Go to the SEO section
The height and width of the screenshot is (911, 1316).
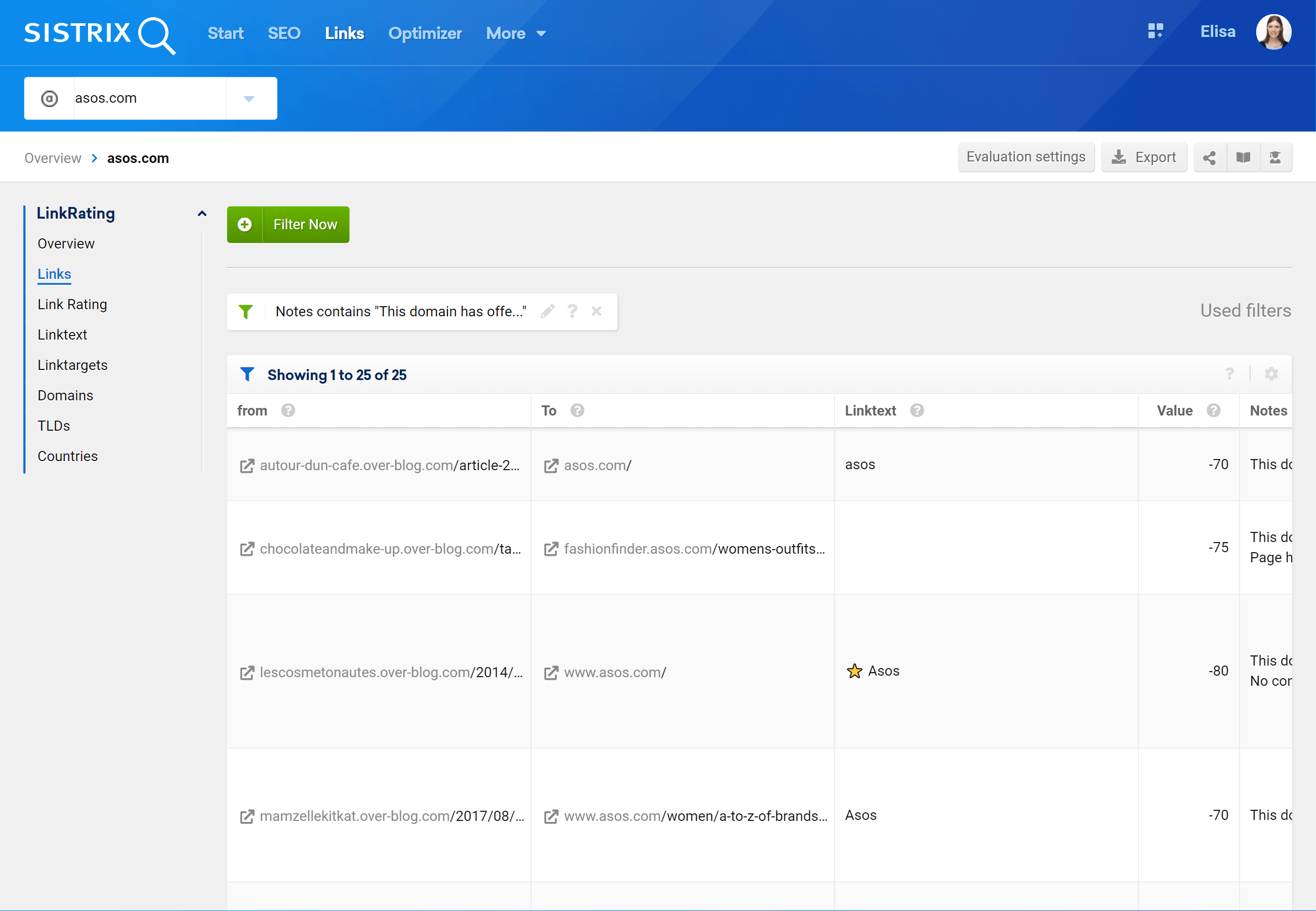[x=284, y=34]
